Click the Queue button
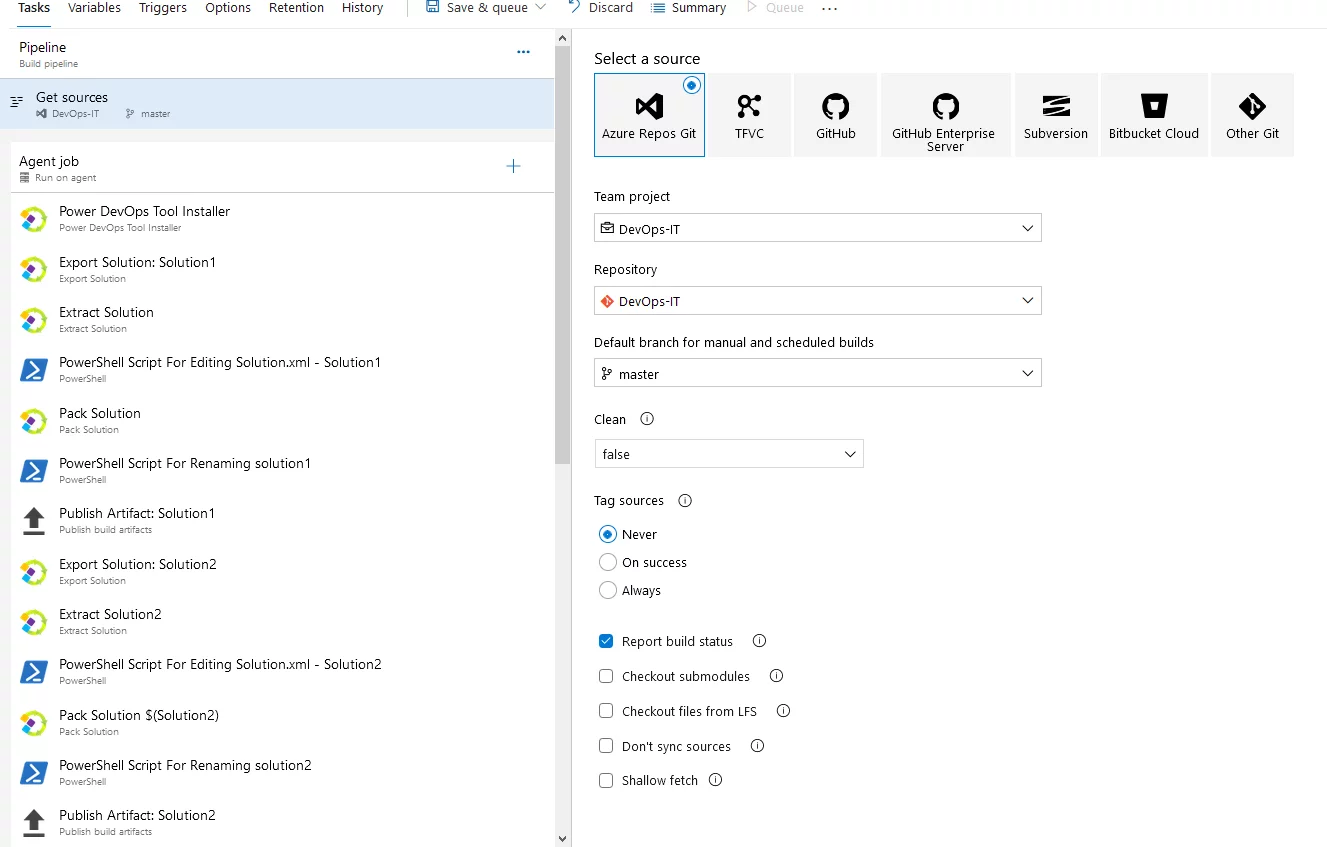This screenshot has height=847, width=1327. point(775,7)
